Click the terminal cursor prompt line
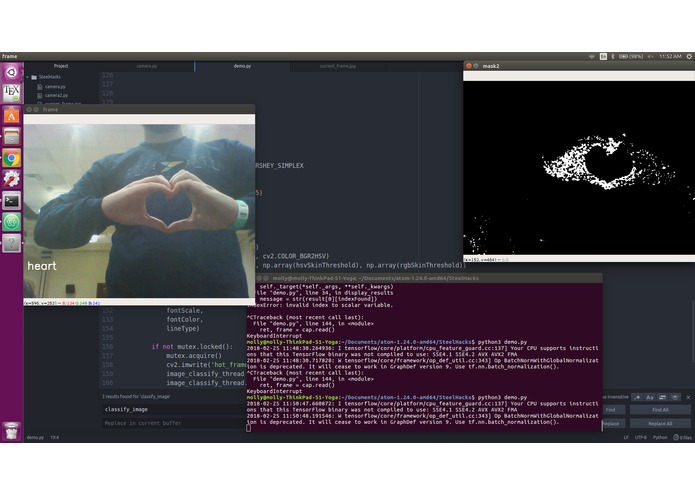This screenshot has width=695, height=494. [249, 428]
